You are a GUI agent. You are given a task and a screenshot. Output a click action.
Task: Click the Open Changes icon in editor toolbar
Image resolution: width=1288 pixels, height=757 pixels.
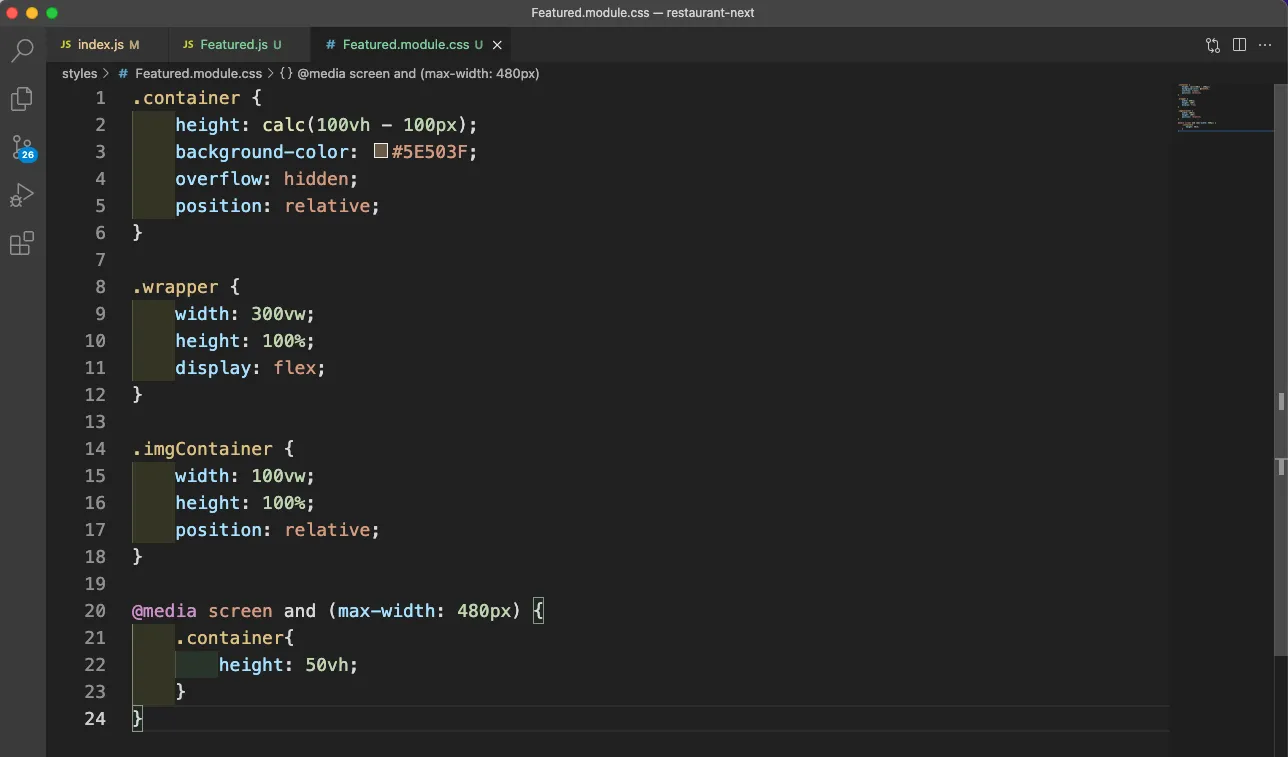[x=1213, y=45]
